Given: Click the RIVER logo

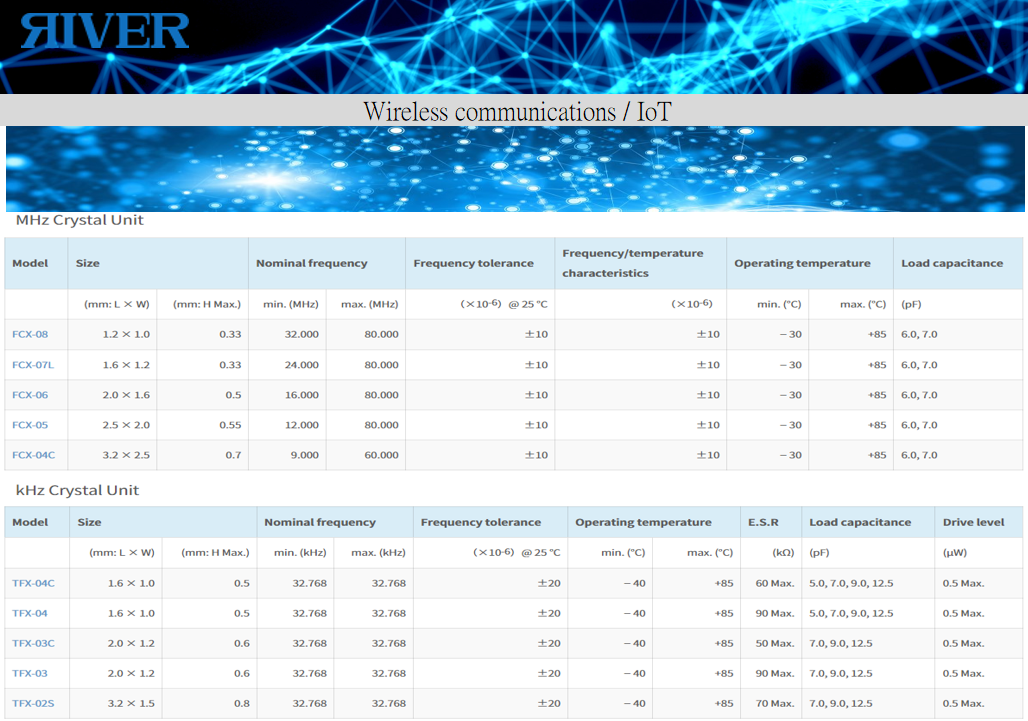Looking at the screenshot, I should tap(105, 31).
